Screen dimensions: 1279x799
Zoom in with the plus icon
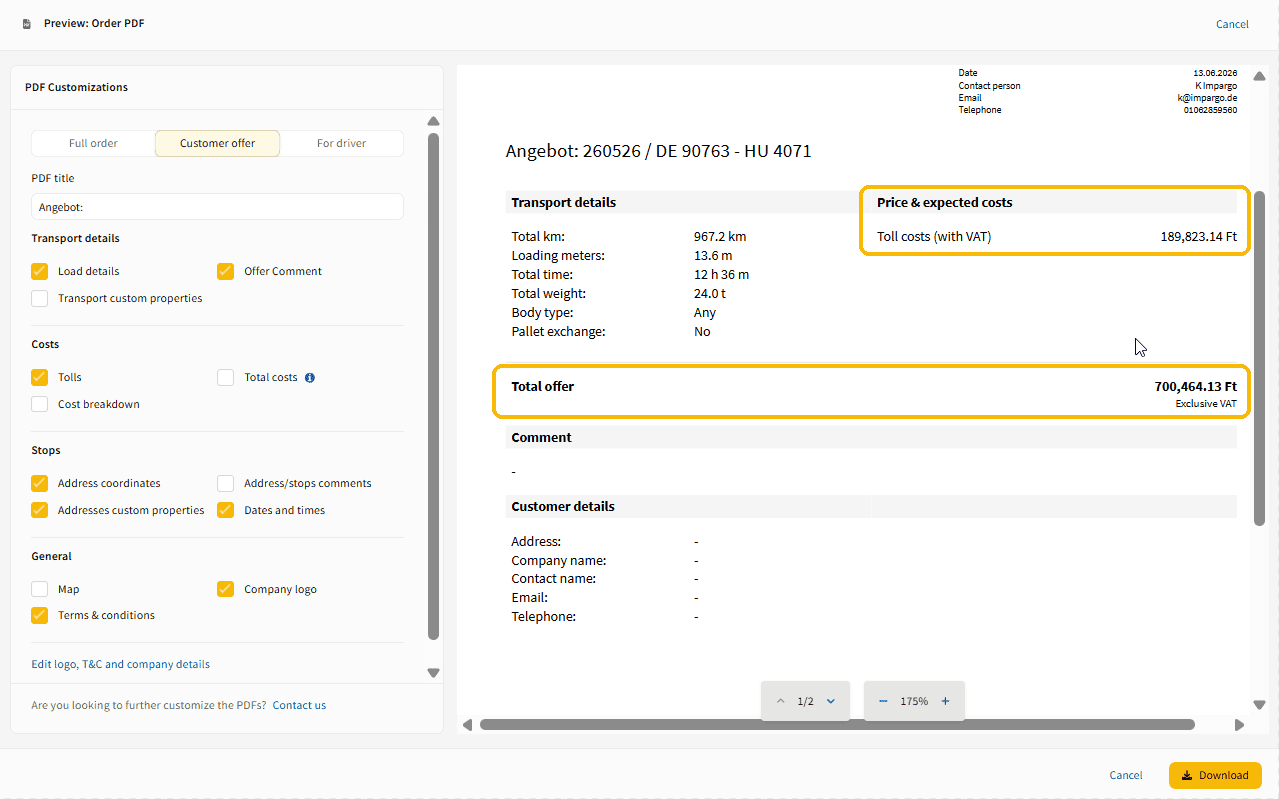point(945,701)
